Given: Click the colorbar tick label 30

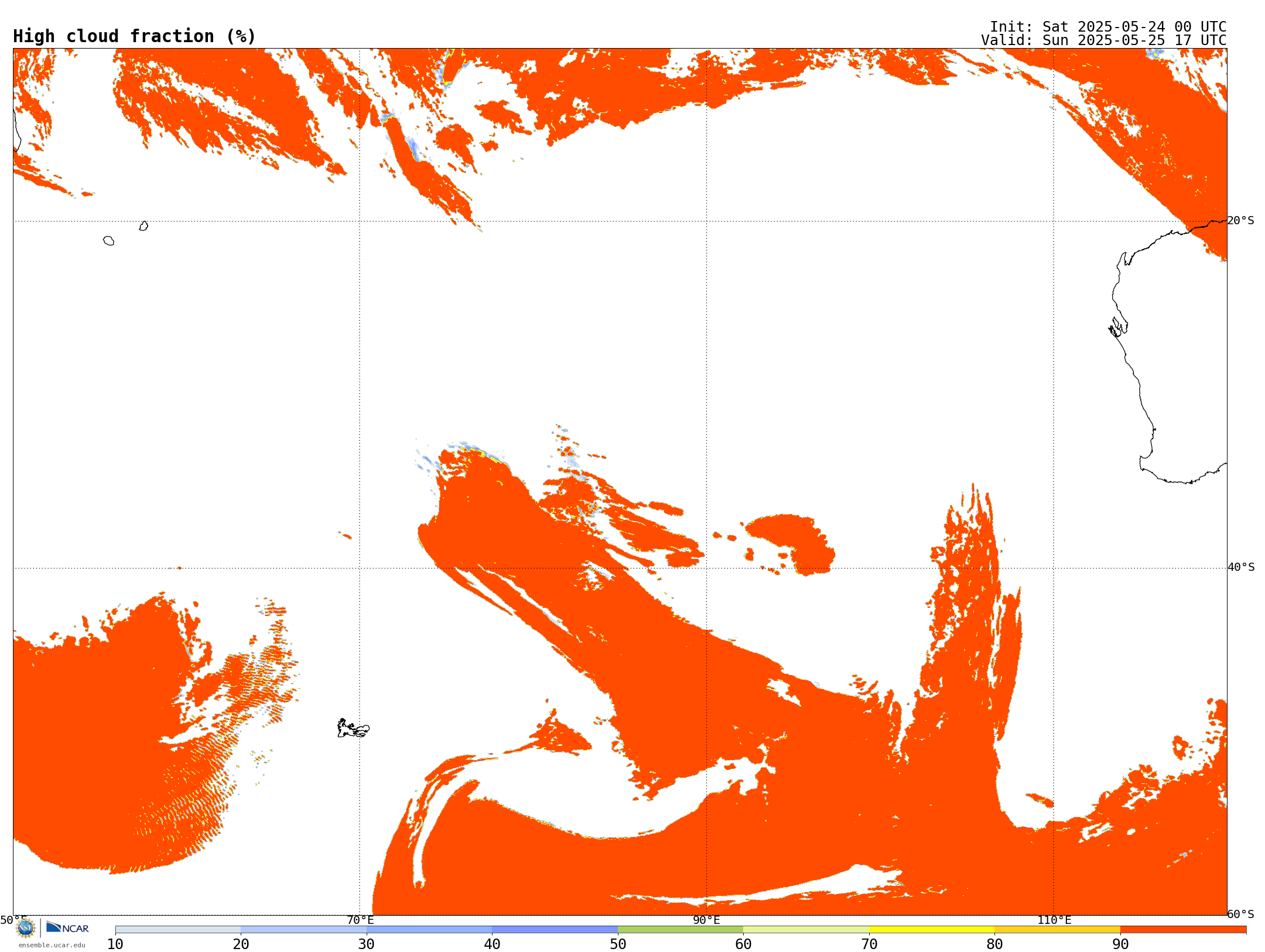Looking at the screenshot, I should (x=367, y=944).
